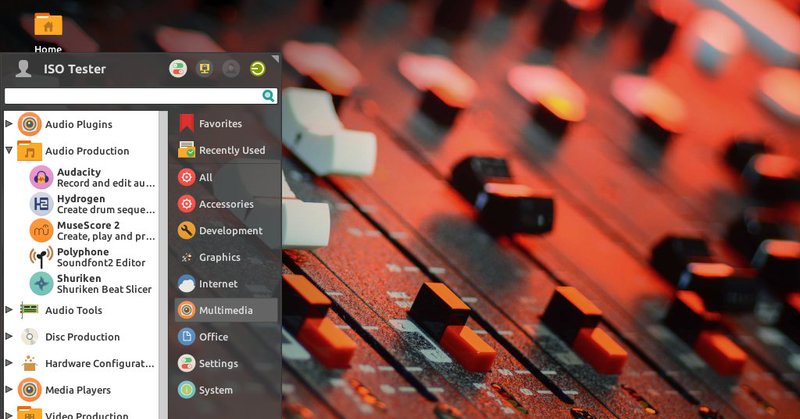Click the application list vertical scrollbar
This screenshot has height=419, width=800.
[x=163, y=265]
